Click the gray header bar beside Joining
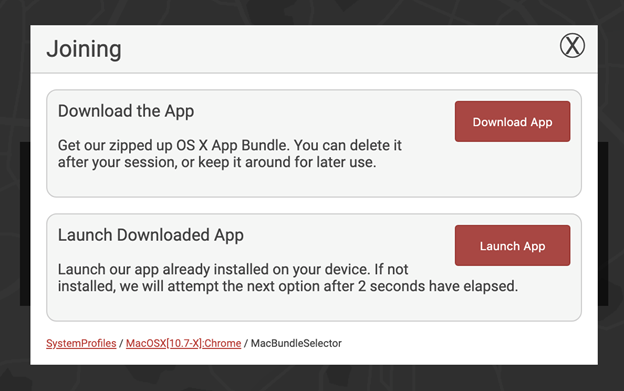 pos(338,49)
